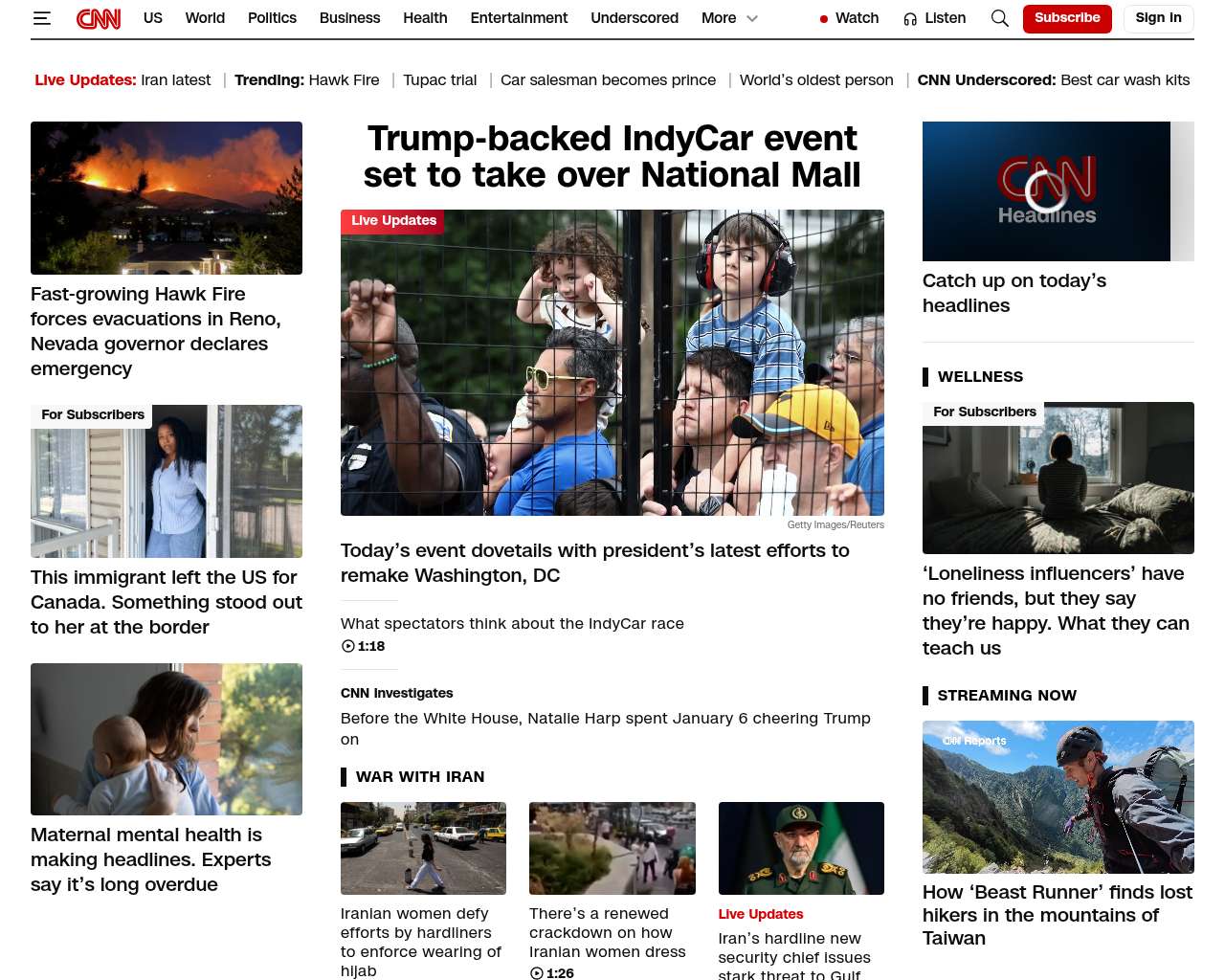
Task: Open the Iranian security chief photo
Action: point(801,848)
